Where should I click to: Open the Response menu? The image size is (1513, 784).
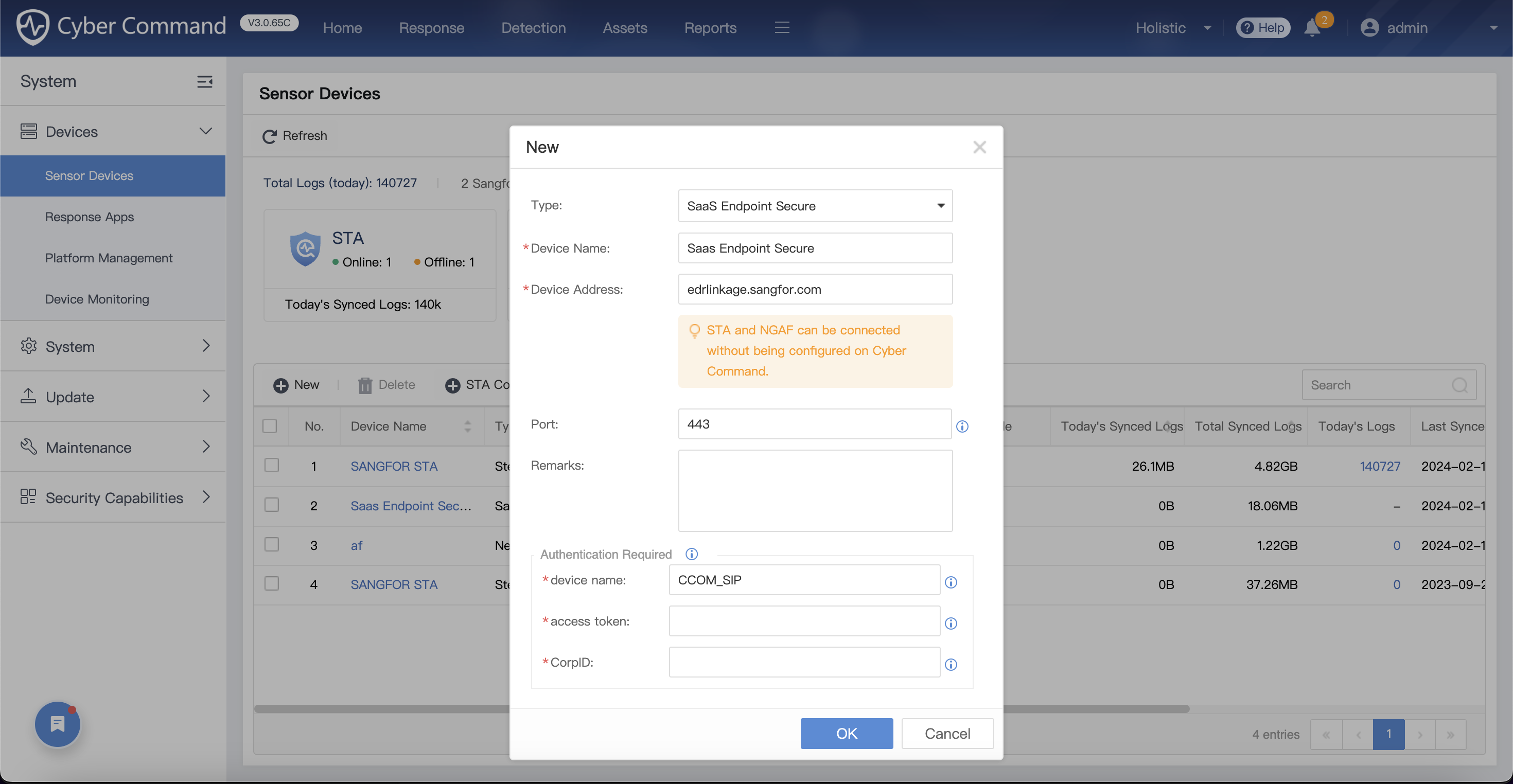tap(431, 28)
